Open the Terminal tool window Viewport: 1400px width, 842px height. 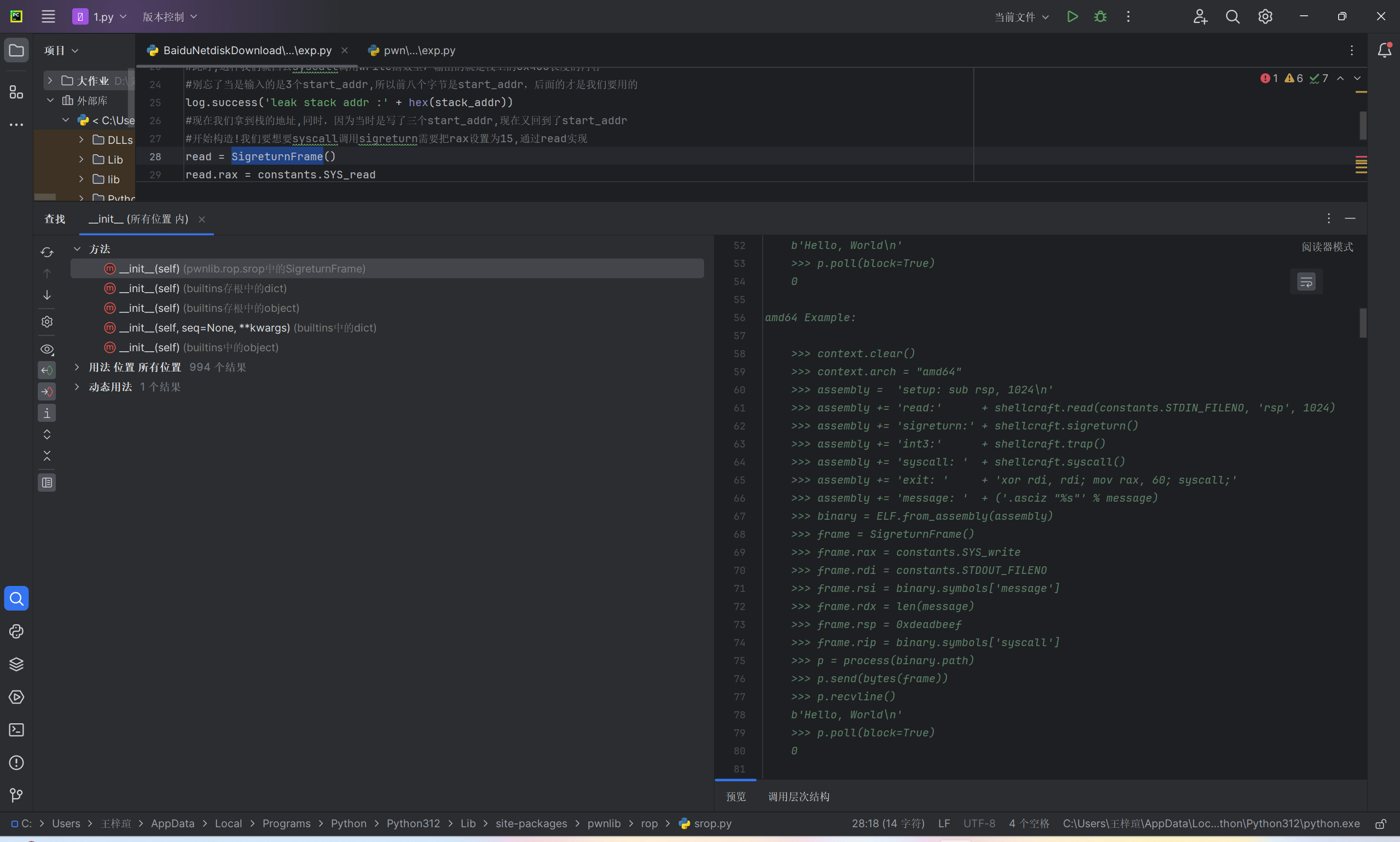[16, 730]
